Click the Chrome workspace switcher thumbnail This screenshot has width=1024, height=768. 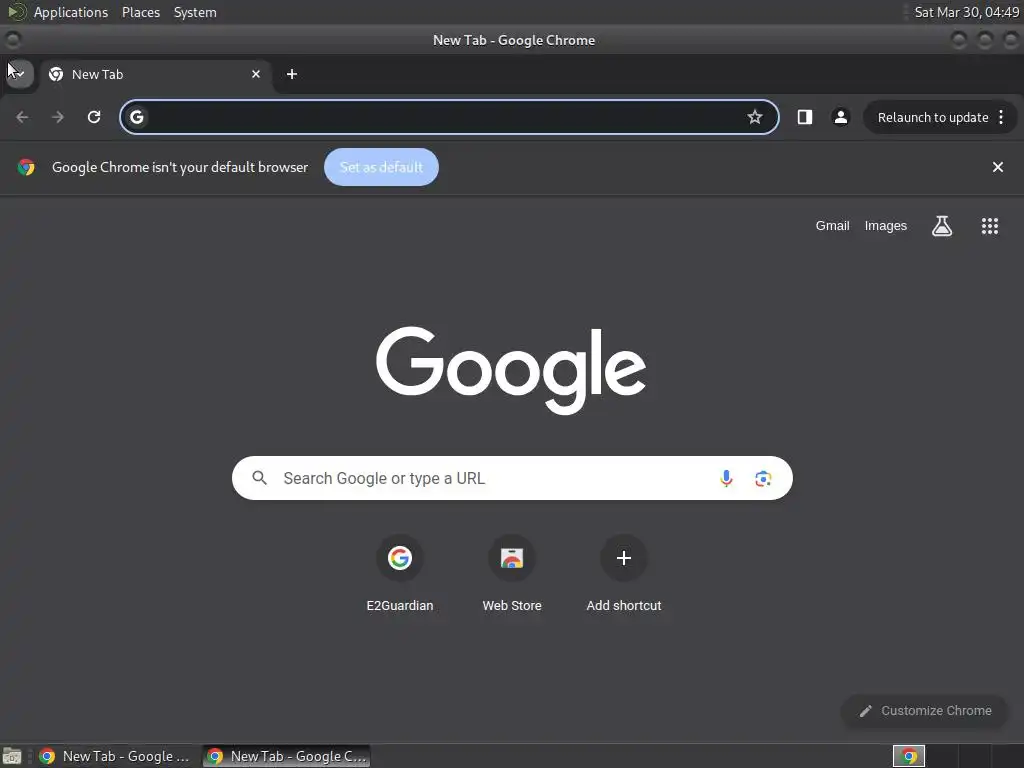[908, 756]
